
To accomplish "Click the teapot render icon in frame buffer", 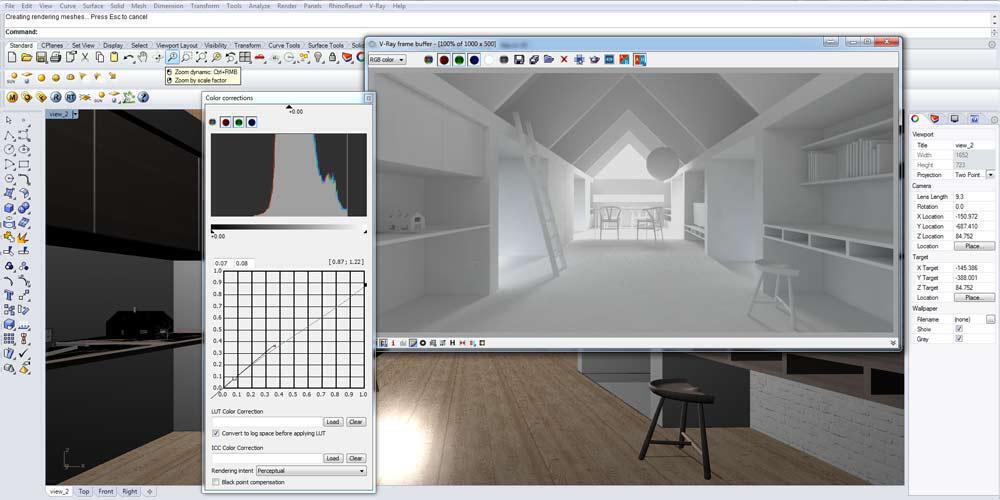I will 594,59.
